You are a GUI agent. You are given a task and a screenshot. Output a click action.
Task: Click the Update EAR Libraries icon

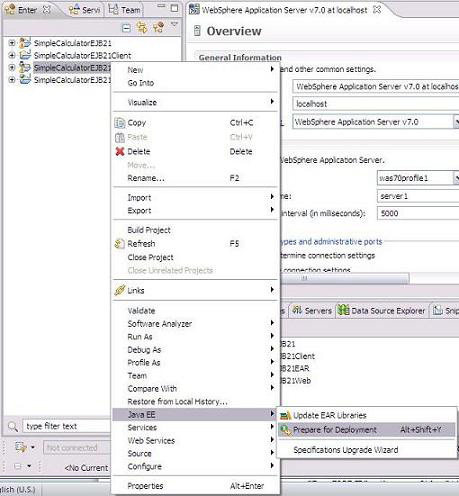click(x=286, y=415)
